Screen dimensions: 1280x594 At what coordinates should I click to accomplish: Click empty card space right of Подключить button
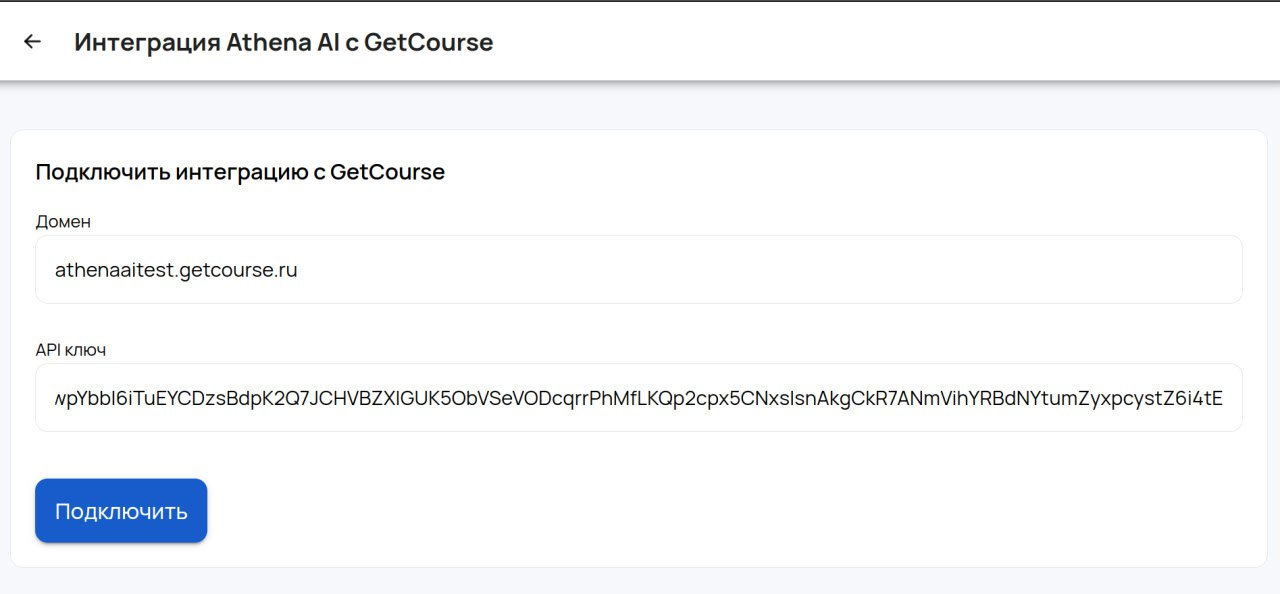point(700,511)
